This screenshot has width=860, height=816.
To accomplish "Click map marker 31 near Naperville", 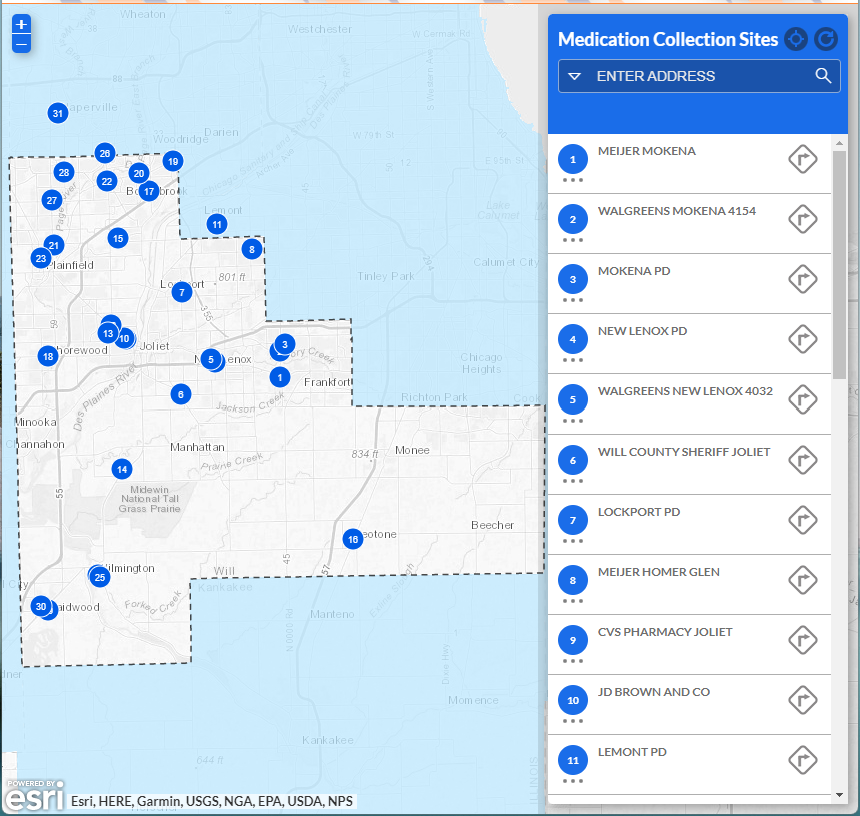I will pyautogui.click(x=58, y=113).
